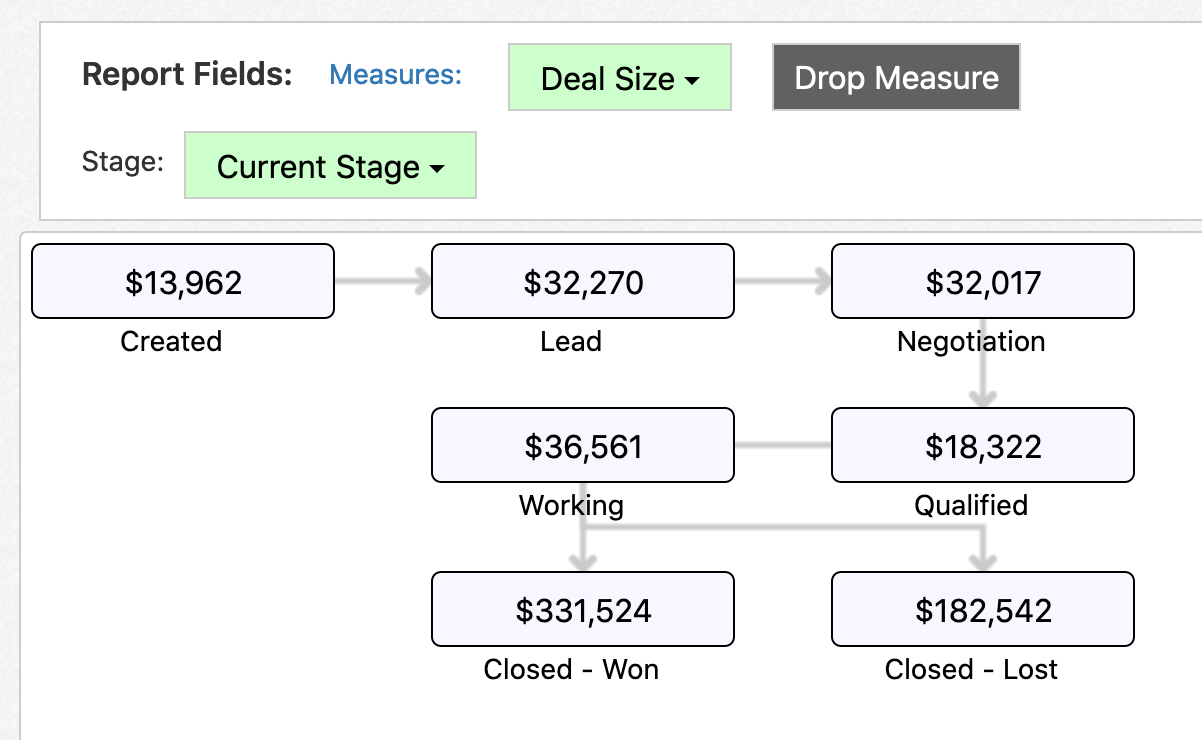Click the arrow from Lead to Negotiation
1202x740 pixels.
pyautogui.click(x=782, y=281)
